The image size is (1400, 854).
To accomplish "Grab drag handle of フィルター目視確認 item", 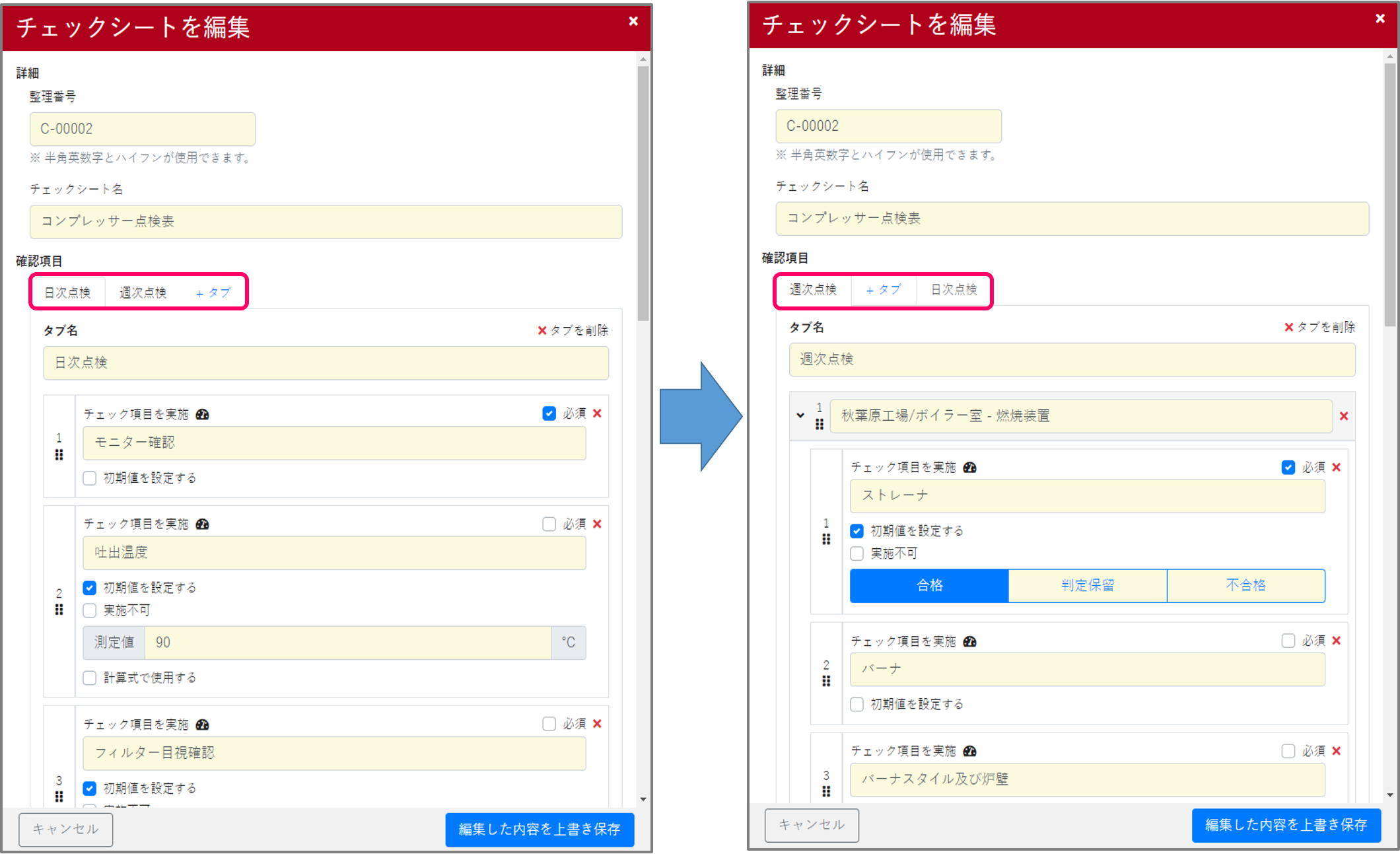I will 59,797.
